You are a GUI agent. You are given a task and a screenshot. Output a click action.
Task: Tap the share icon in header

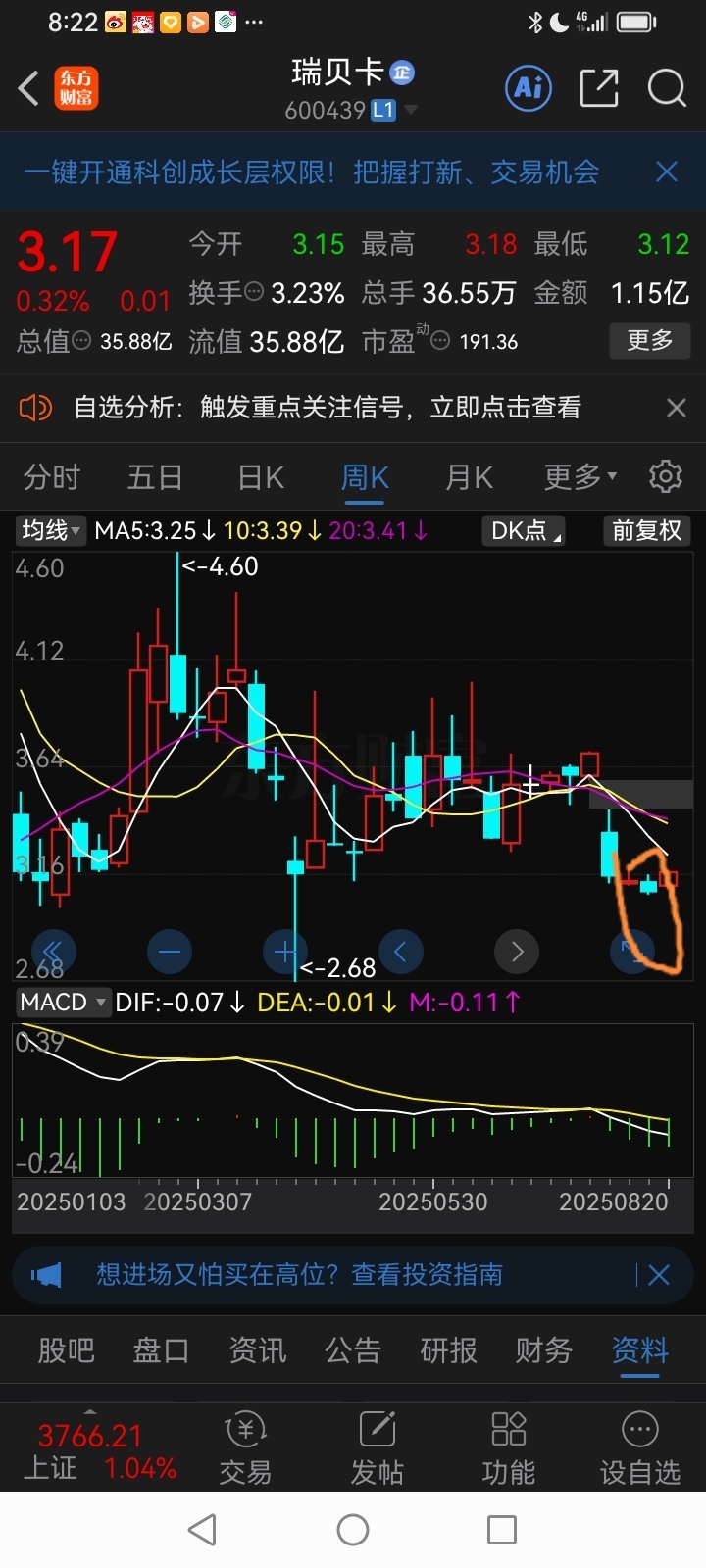pos(599,88)
